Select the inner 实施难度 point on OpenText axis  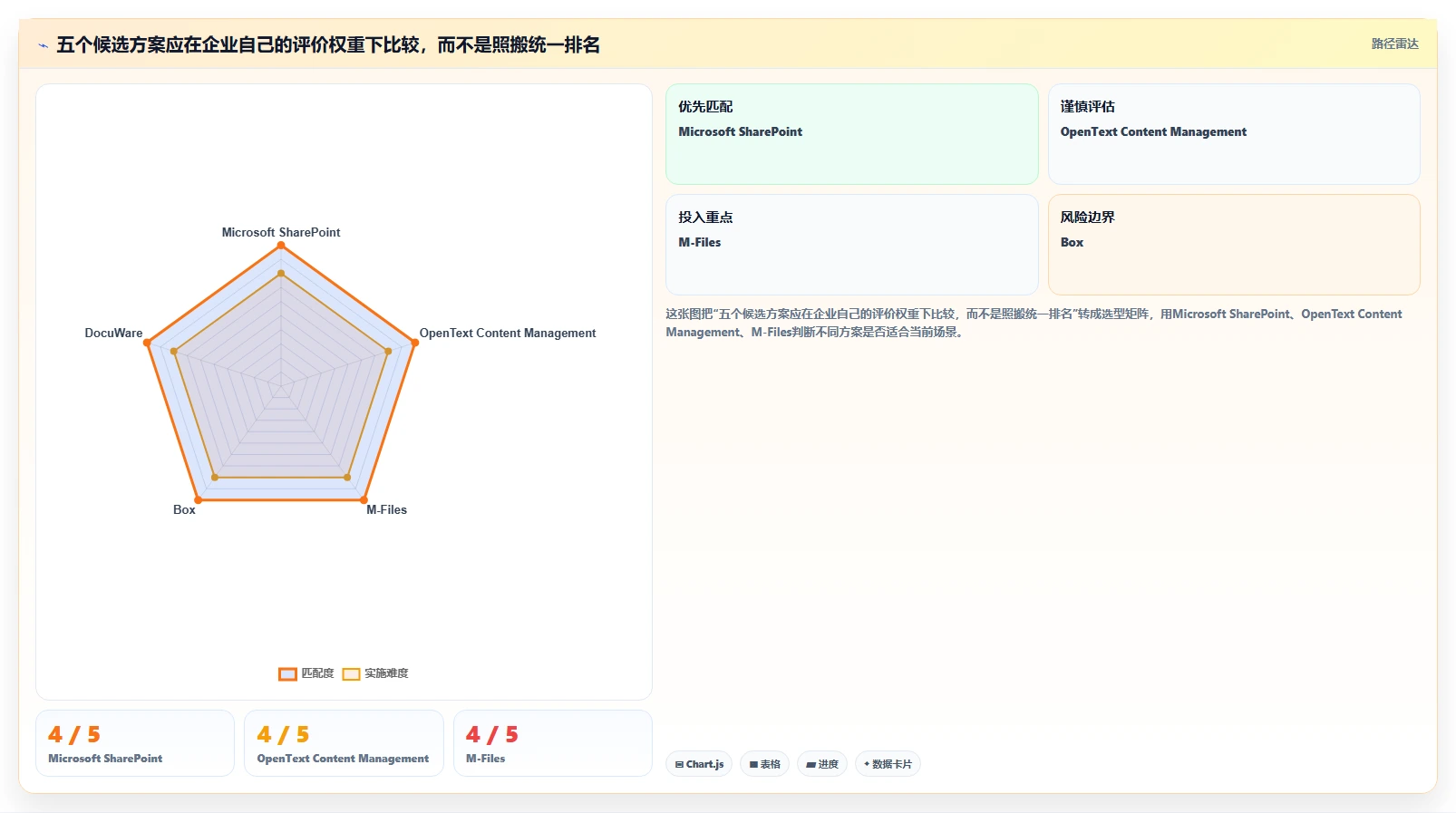coord(388,351)
